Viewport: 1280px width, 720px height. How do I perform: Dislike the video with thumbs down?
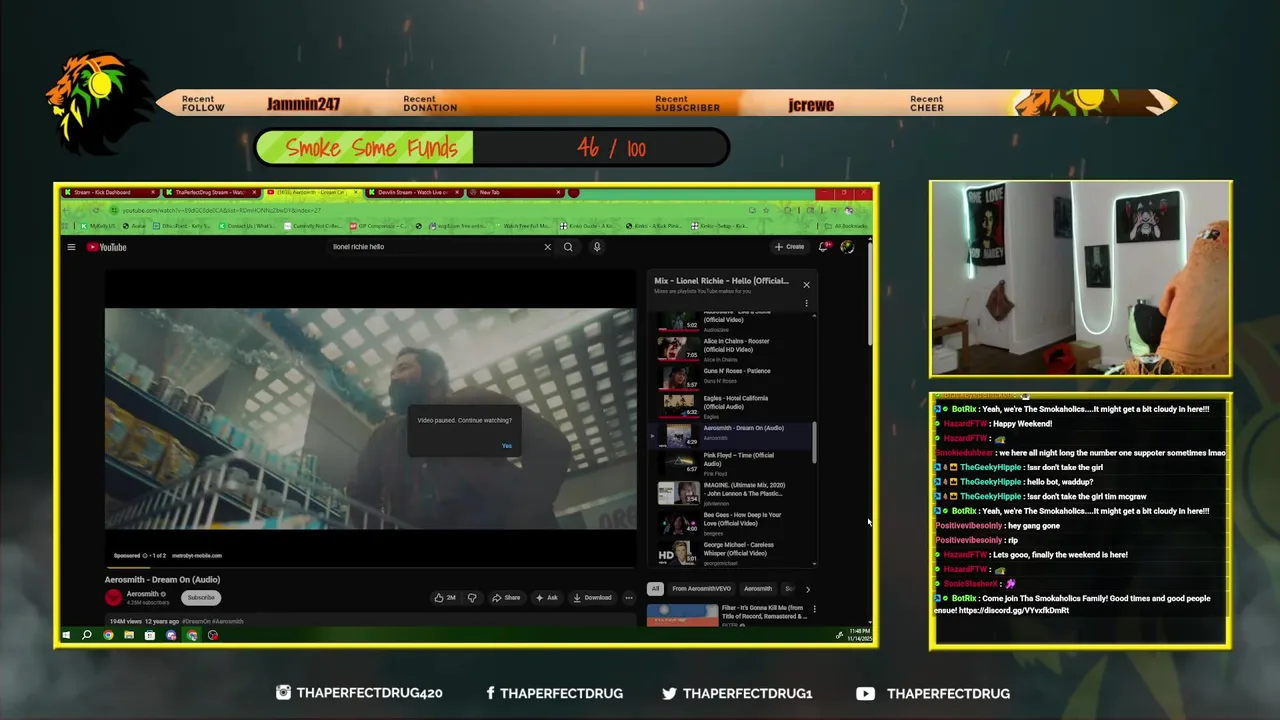point(472,598)
